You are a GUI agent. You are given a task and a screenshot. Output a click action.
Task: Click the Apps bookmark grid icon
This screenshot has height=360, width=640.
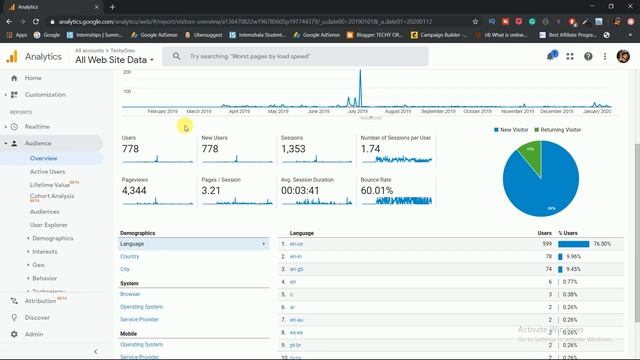coord(9,35)
